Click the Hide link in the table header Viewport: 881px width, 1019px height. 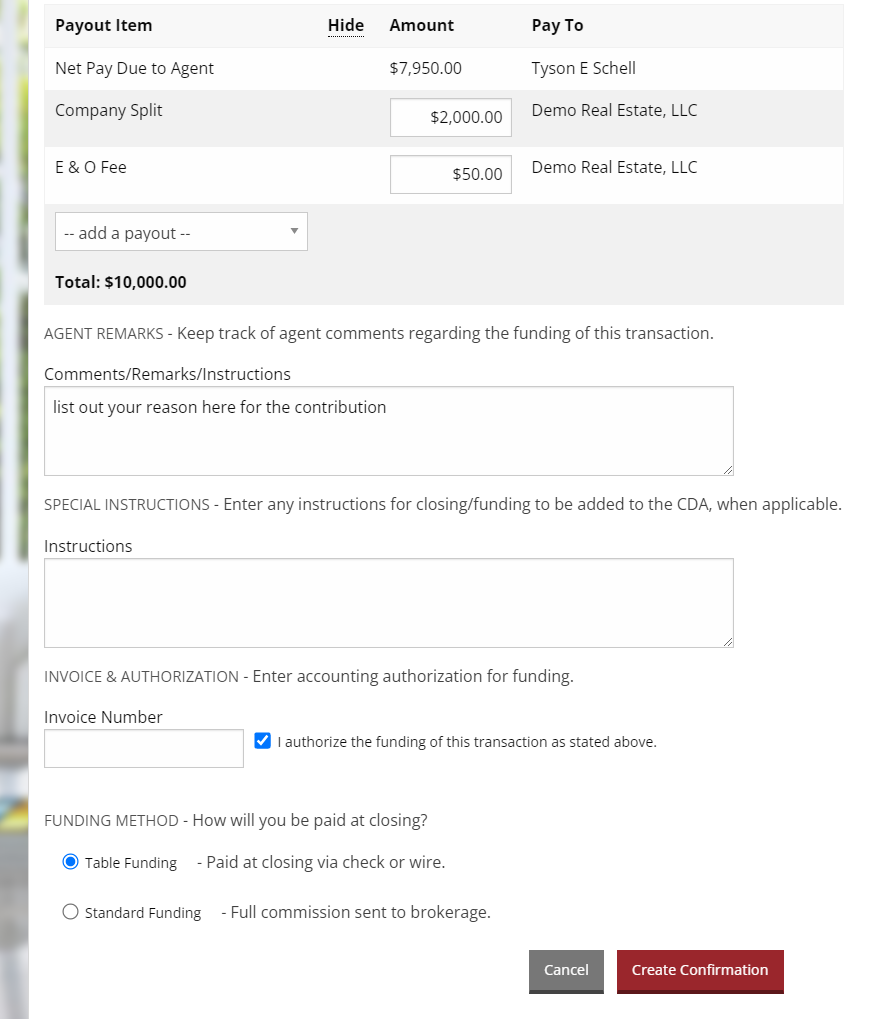click(346, 25)
